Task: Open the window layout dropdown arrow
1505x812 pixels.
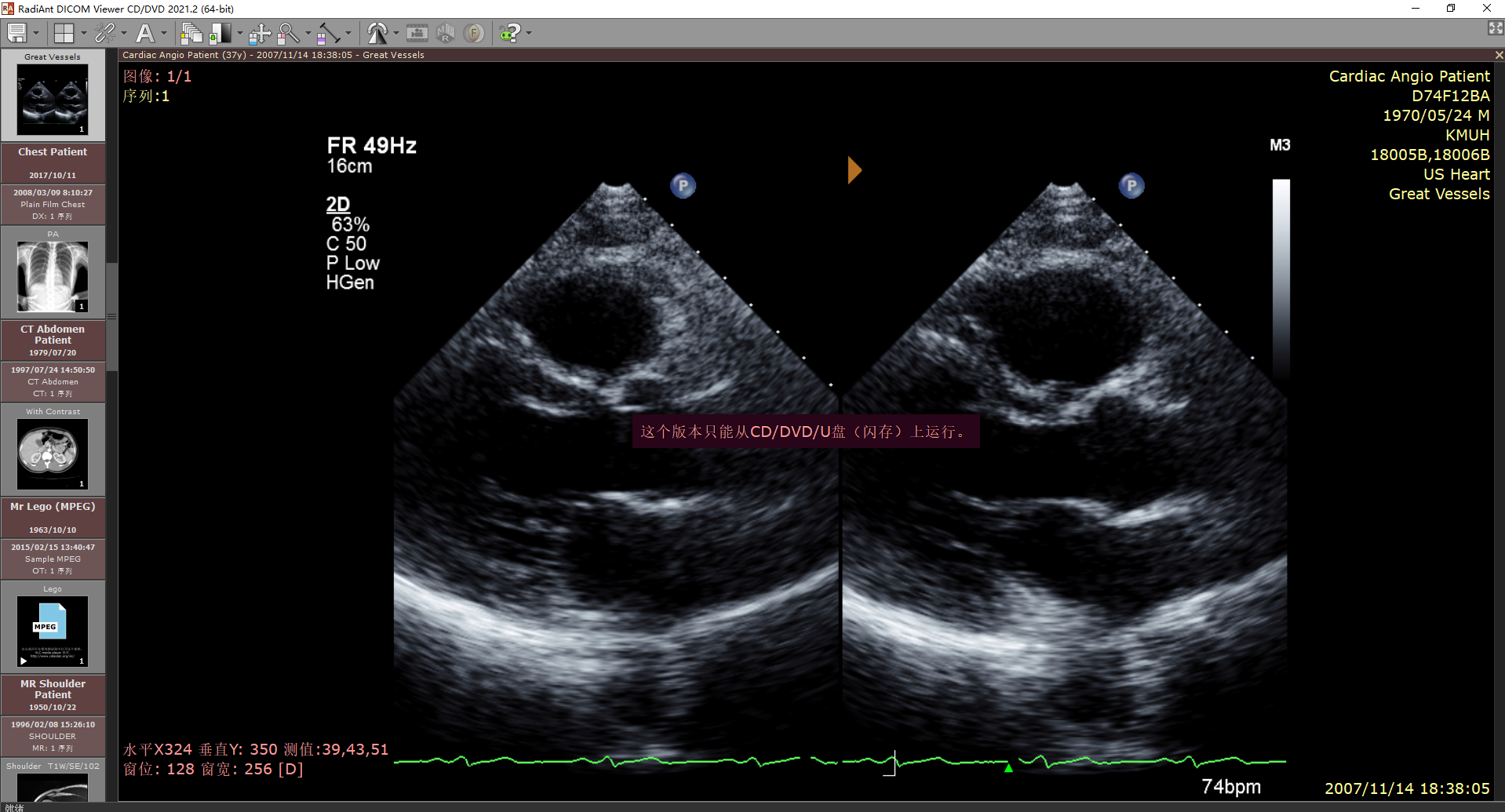Action: pyautogui.click(x=83, y=35)
